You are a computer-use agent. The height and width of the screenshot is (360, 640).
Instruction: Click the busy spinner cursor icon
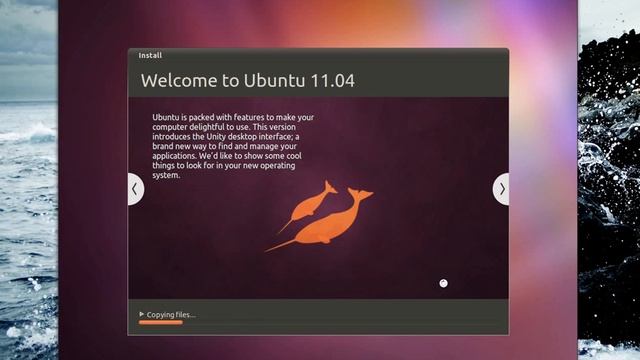click(444, 283)
